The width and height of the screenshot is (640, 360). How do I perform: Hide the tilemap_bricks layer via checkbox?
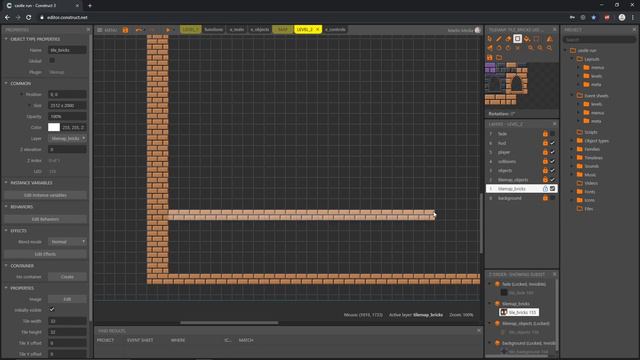[x=552, y=189]
